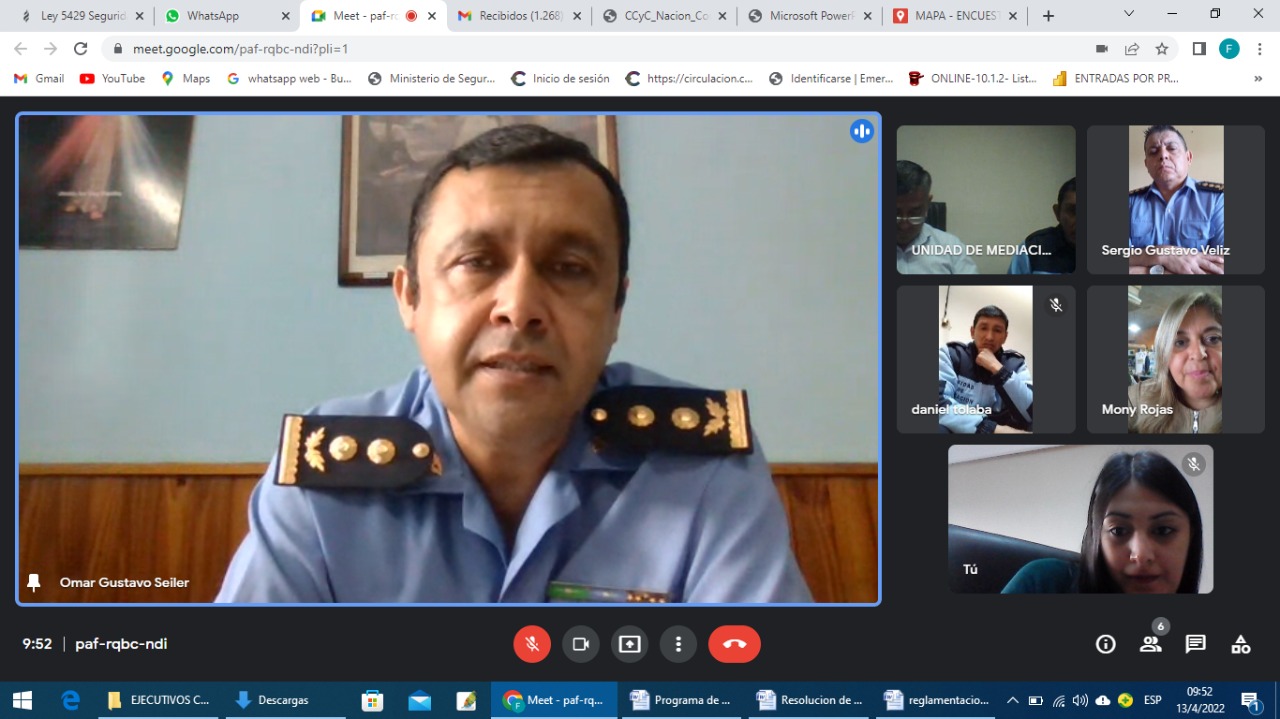
Task: Open meeting details info icon
Action: pyautogui.click(x=1105, y=644)
